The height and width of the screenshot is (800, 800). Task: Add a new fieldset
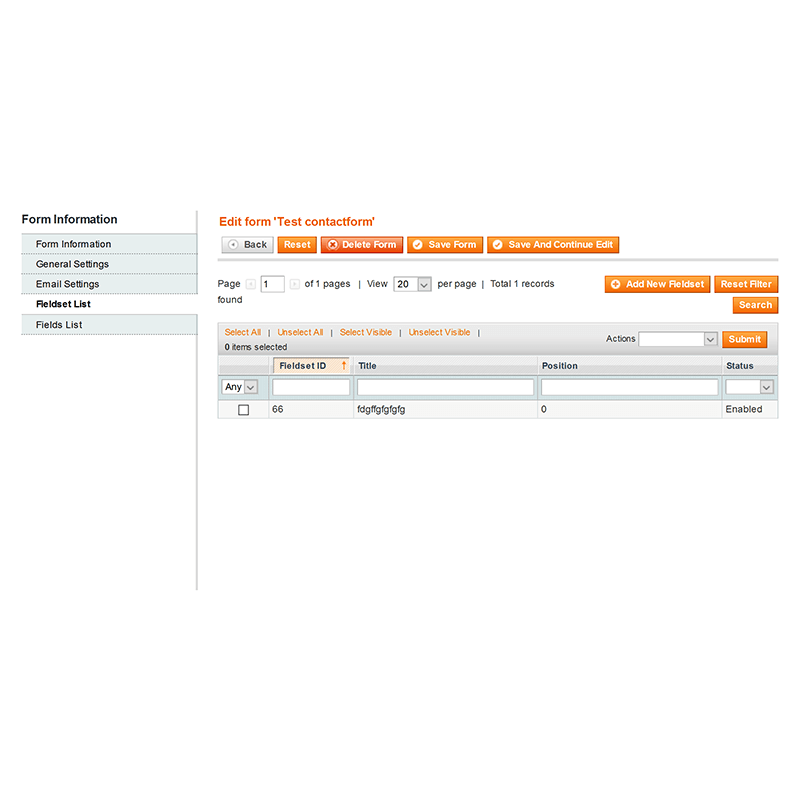tap(657, 284)
